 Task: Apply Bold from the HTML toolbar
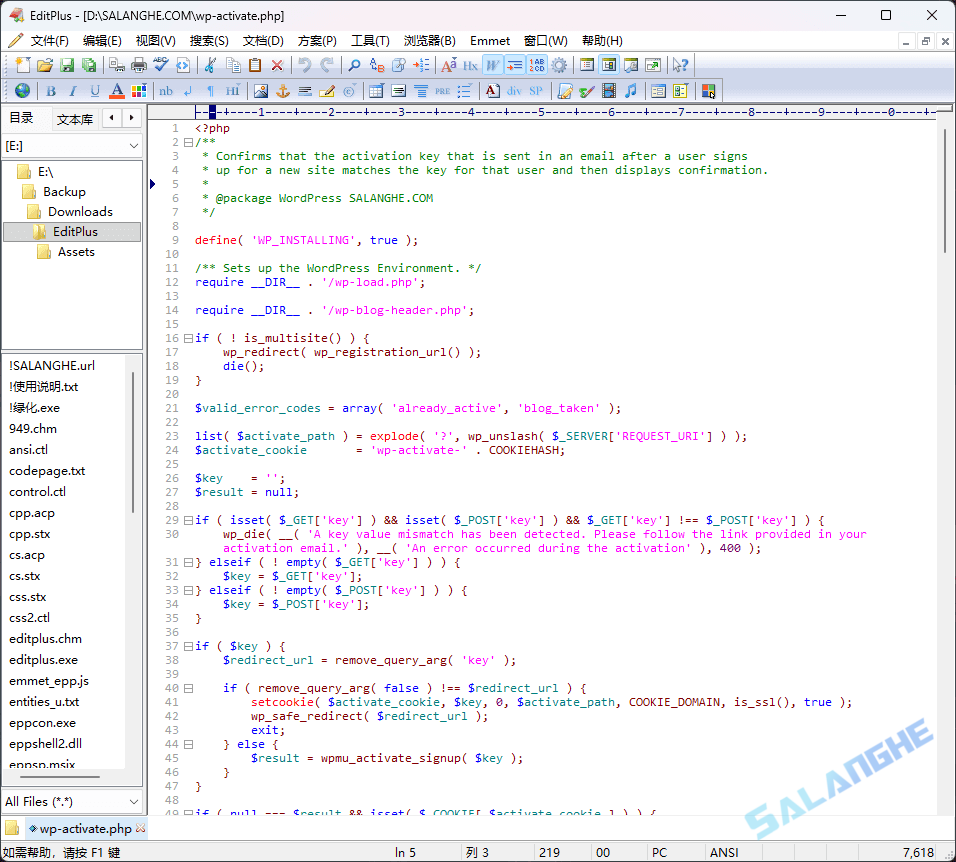click(50, 91)
